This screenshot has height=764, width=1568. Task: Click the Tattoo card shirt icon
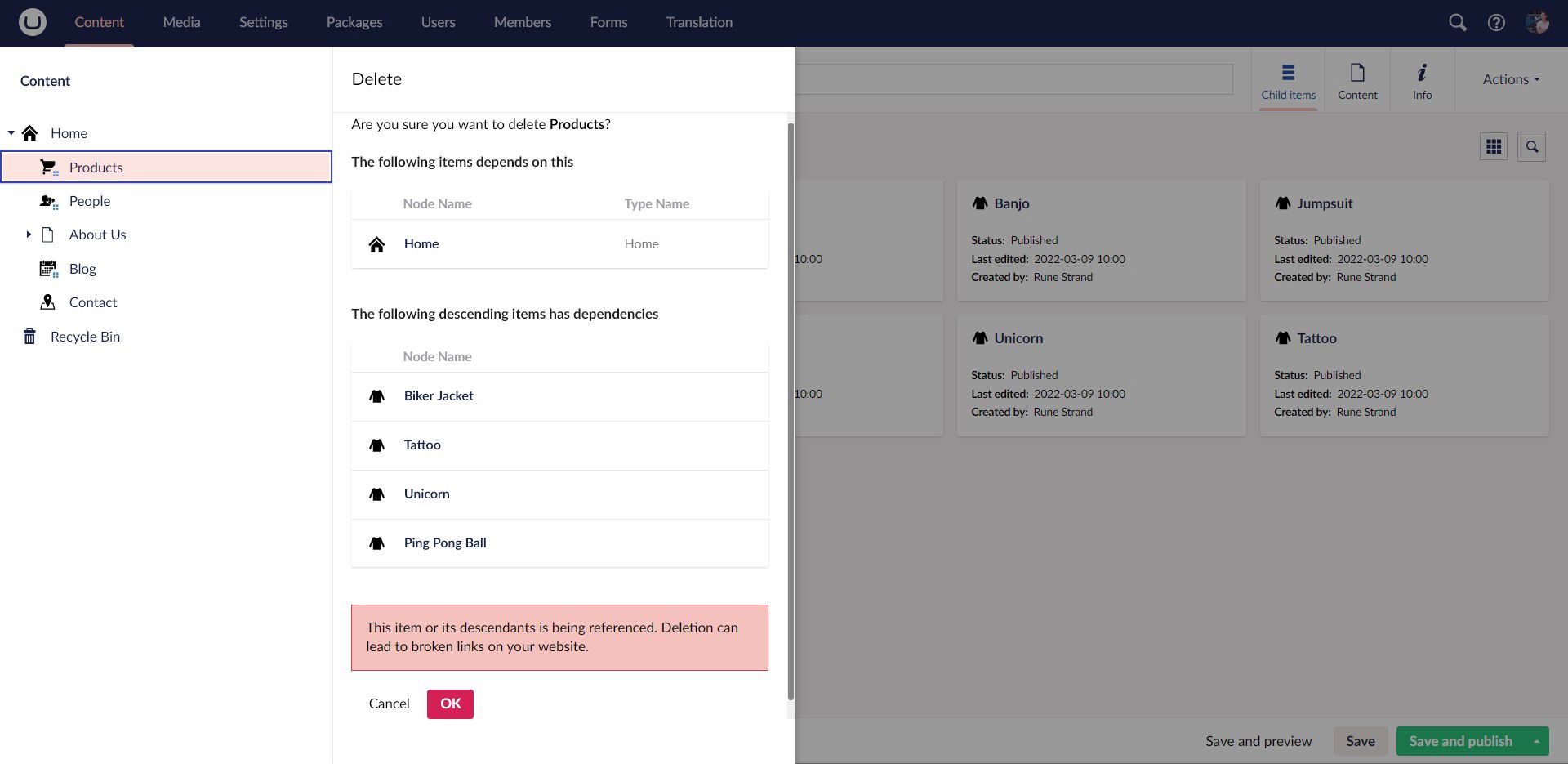[1283, 337]
